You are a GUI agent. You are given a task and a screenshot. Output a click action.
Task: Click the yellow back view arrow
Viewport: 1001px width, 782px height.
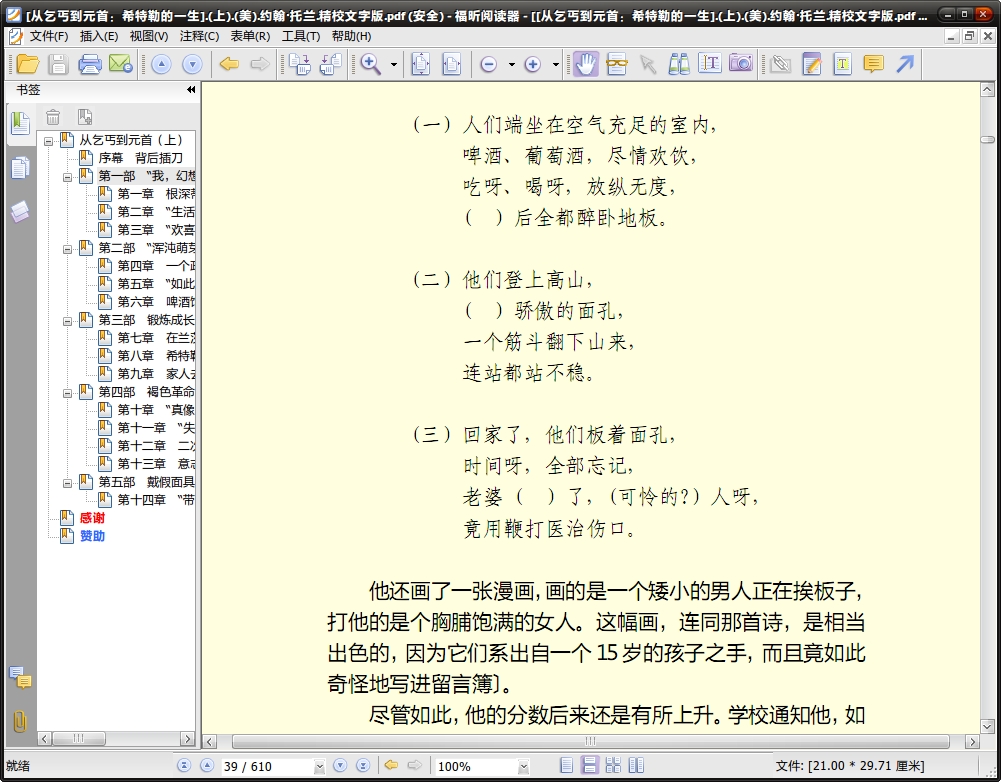[229, 64]
